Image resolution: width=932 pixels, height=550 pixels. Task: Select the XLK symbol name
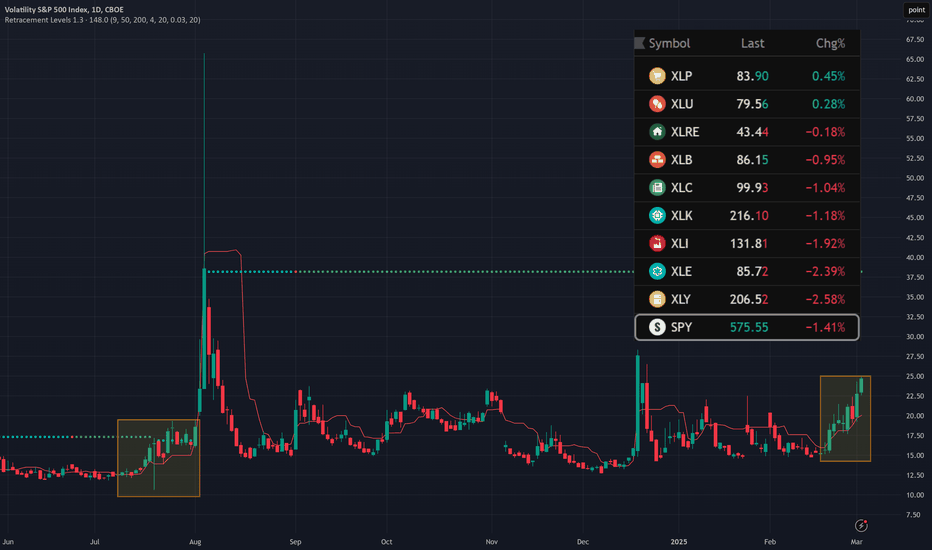point(682,216)
